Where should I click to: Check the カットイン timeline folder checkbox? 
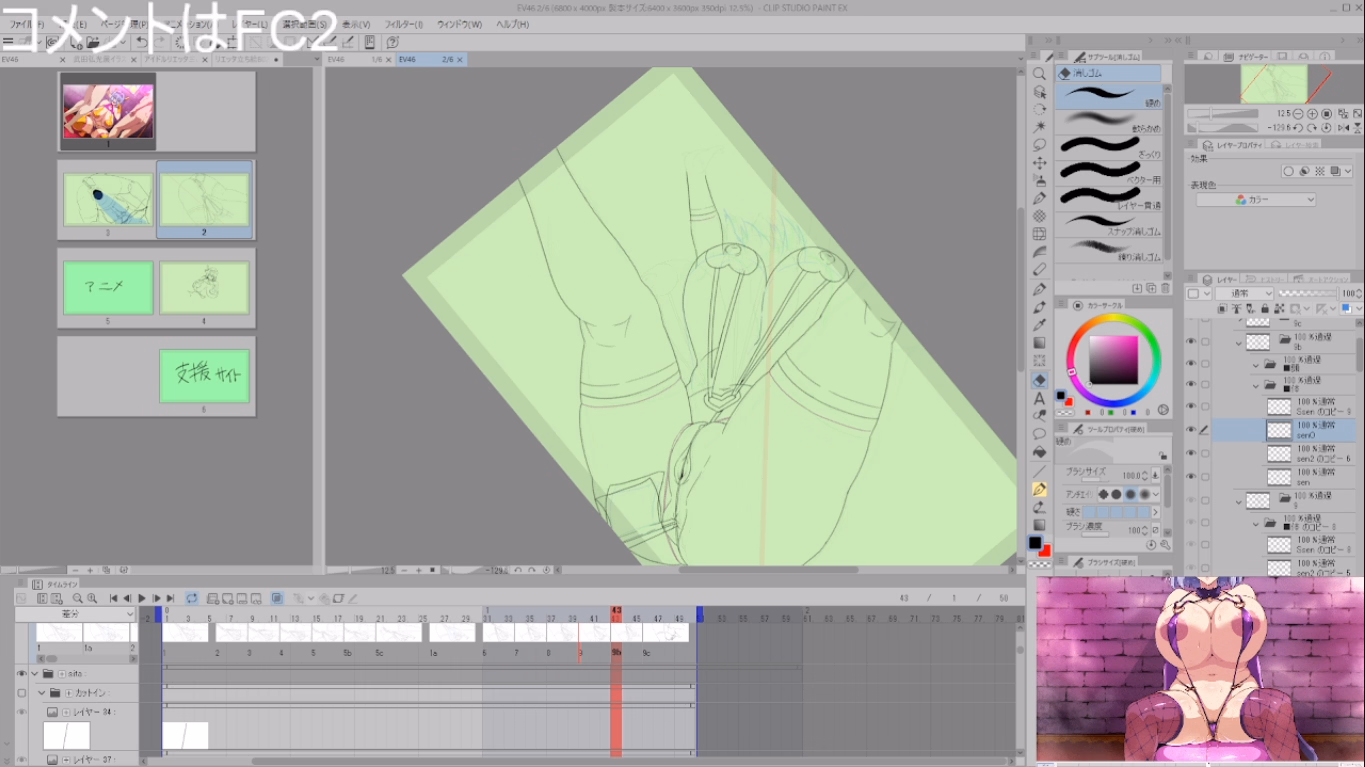click(x=21, y=692)
